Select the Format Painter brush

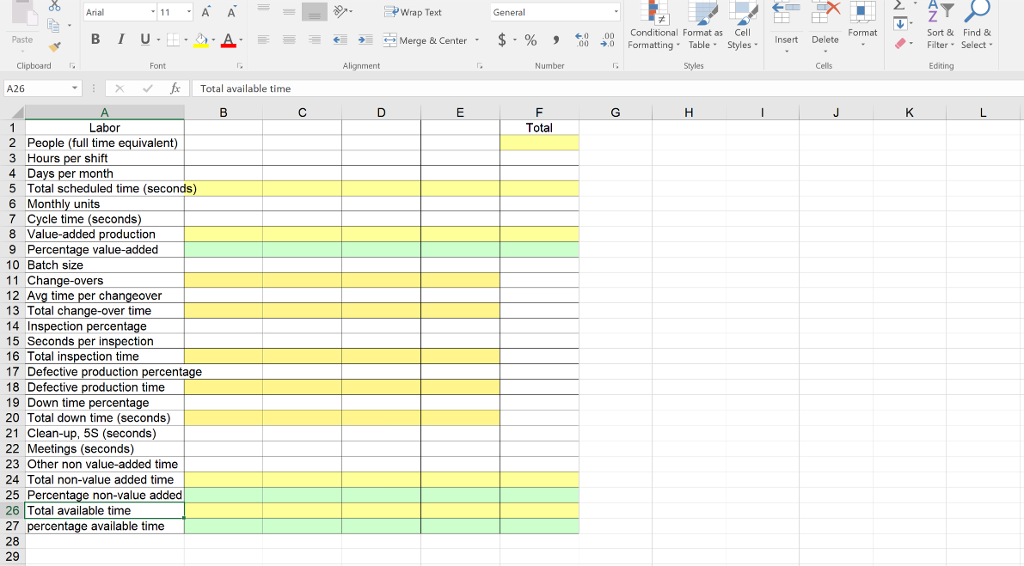pos(55,47)
